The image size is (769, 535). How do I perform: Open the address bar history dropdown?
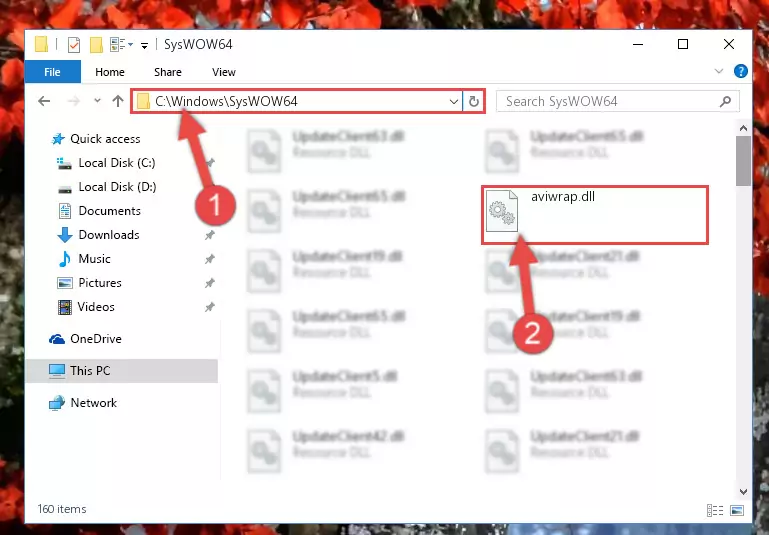(x=454, y=102)
